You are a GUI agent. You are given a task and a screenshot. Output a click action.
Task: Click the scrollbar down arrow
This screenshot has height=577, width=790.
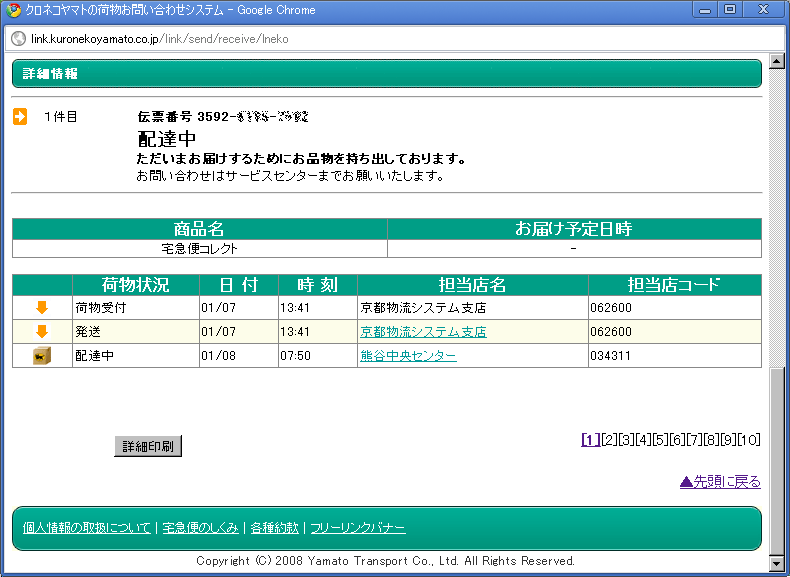[x=777, y=563]
